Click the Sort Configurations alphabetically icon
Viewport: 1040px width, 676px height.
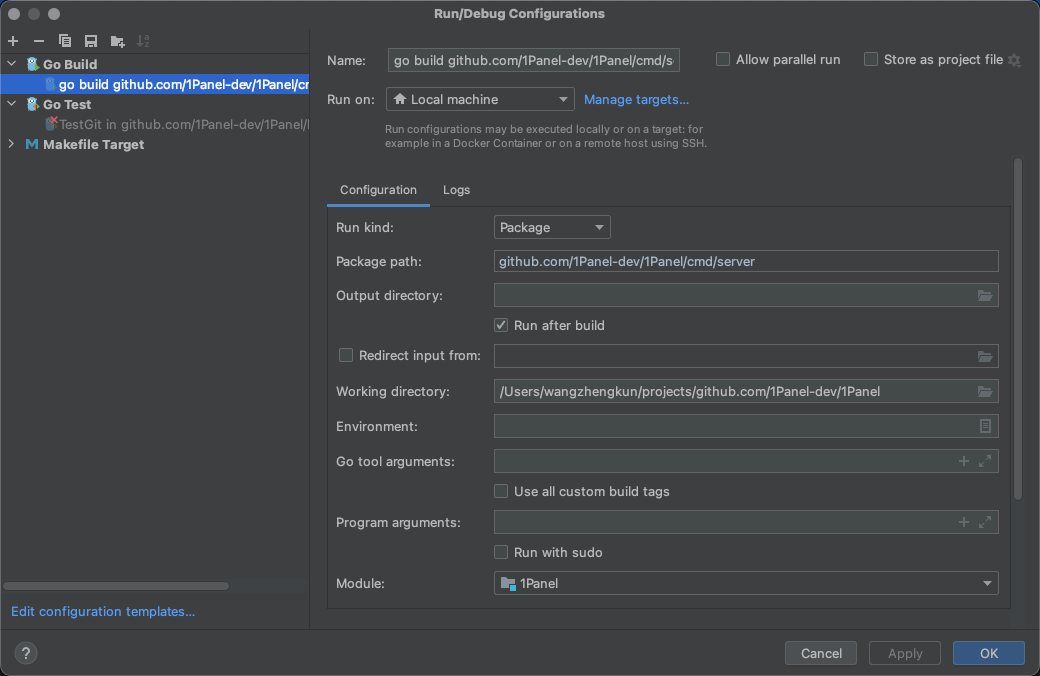point(143,41)
